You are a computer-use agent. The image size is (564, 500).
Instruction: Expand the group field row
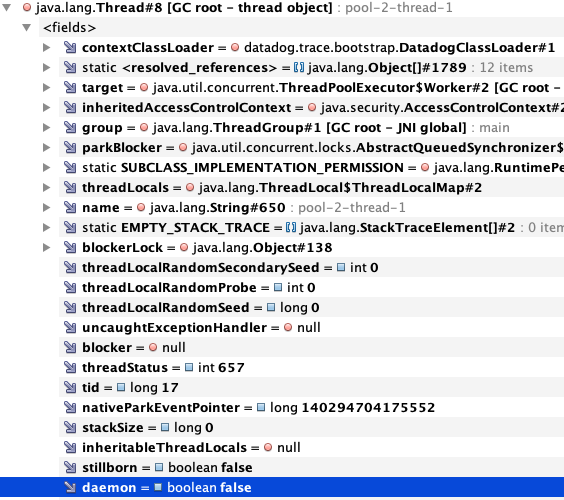click(46, 127)
